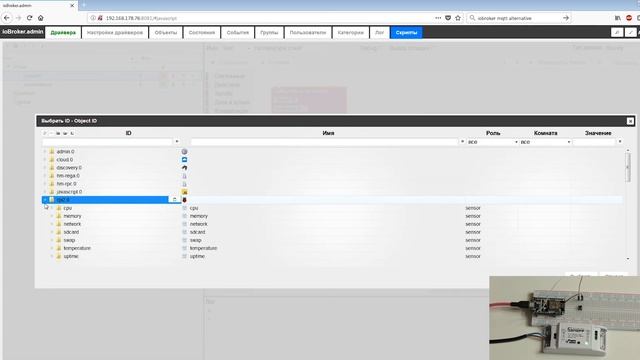Click the dialog scrollbar thumb
640x360 pixels.
(x=628, y=168)
